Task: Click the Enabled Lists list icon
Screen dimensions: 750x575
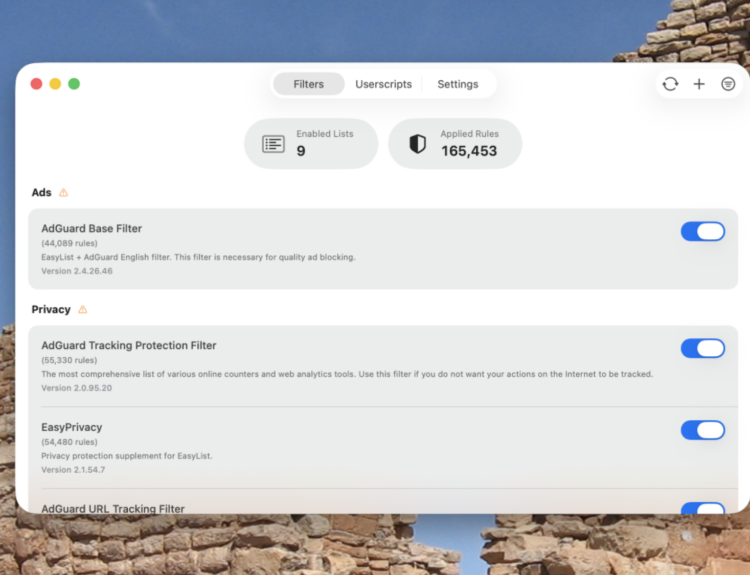Action: pyautogui.click(x=273, y=144)
